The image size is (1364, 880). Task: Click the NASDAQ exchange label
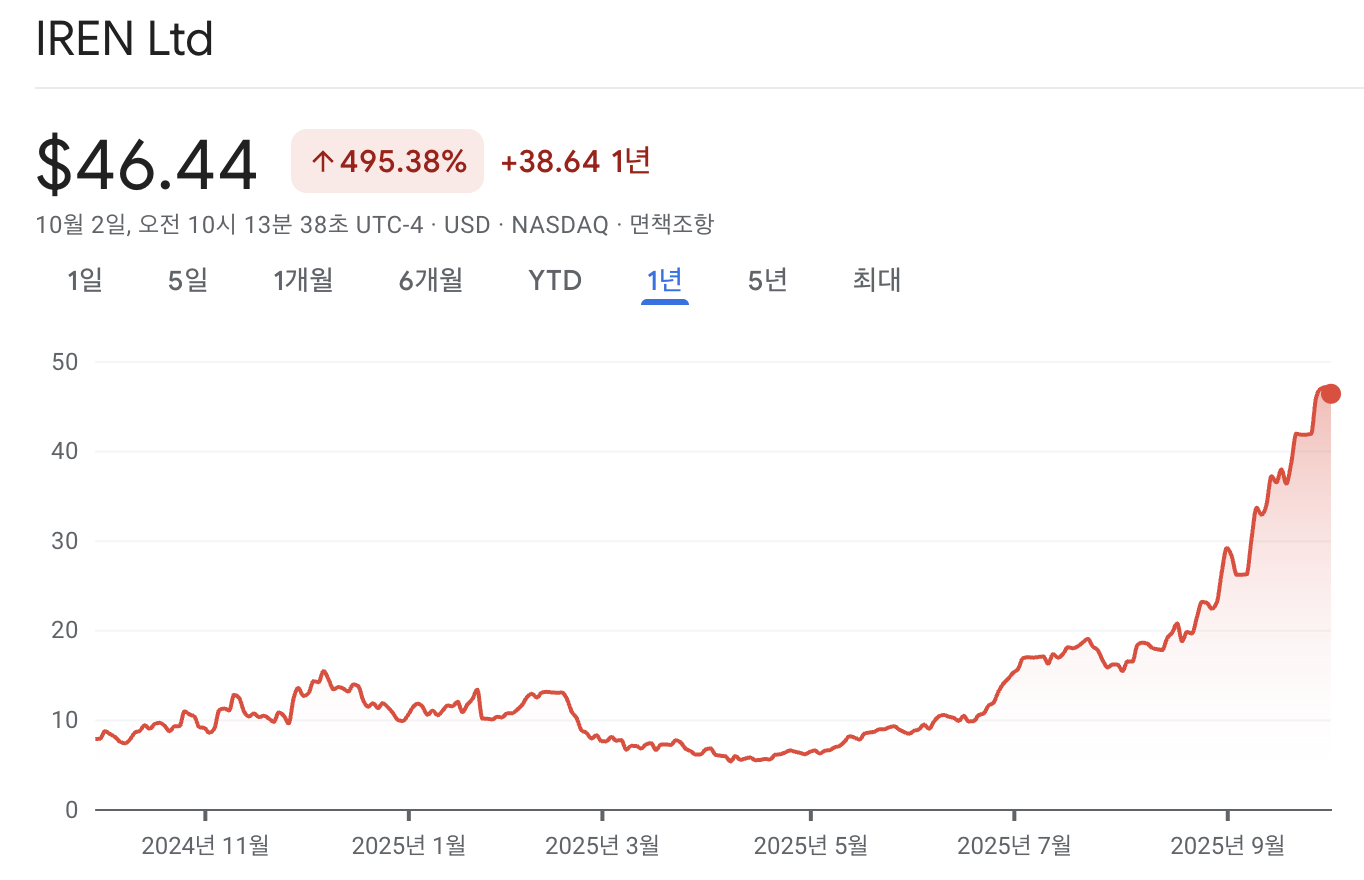(x=560, y=225)
